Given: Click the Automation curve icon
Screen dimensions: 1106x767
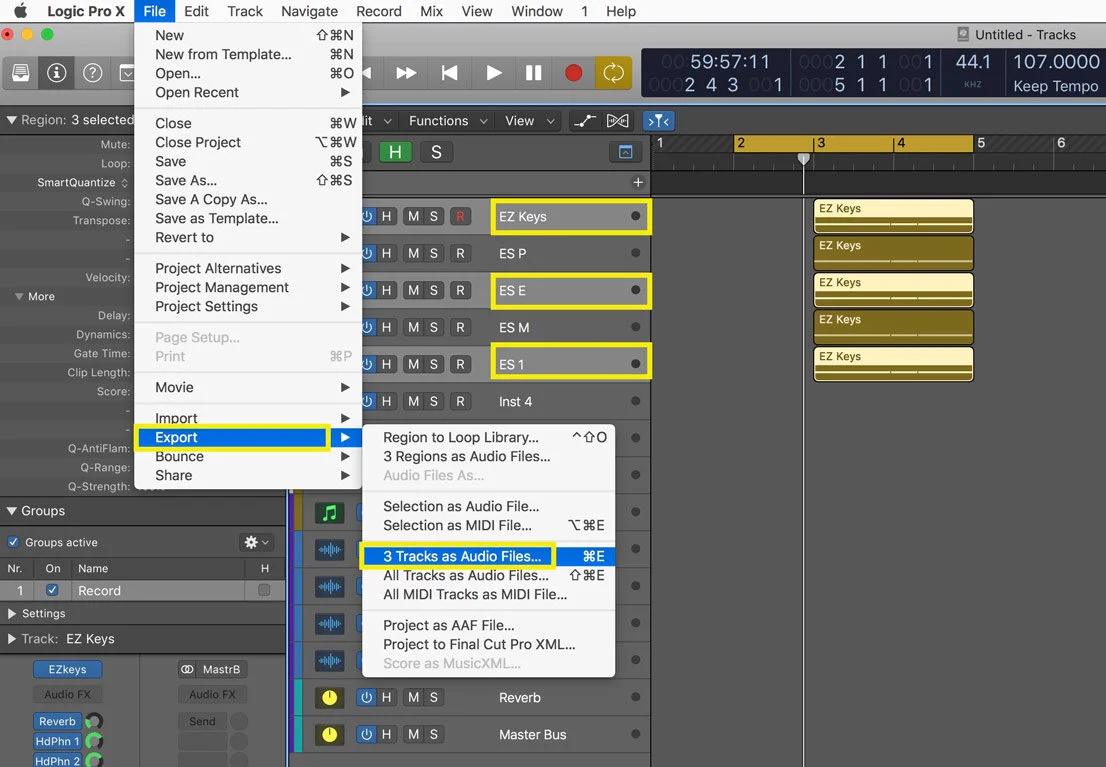Looking at the screenshot, I should 584,121.
